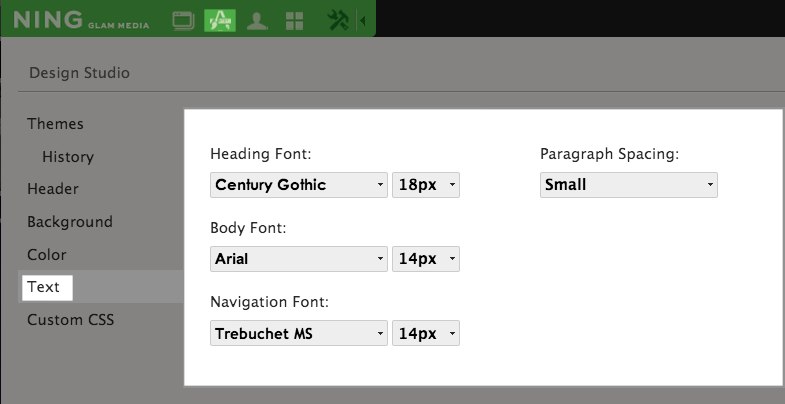Switch to the Background section

pos(70,222)
